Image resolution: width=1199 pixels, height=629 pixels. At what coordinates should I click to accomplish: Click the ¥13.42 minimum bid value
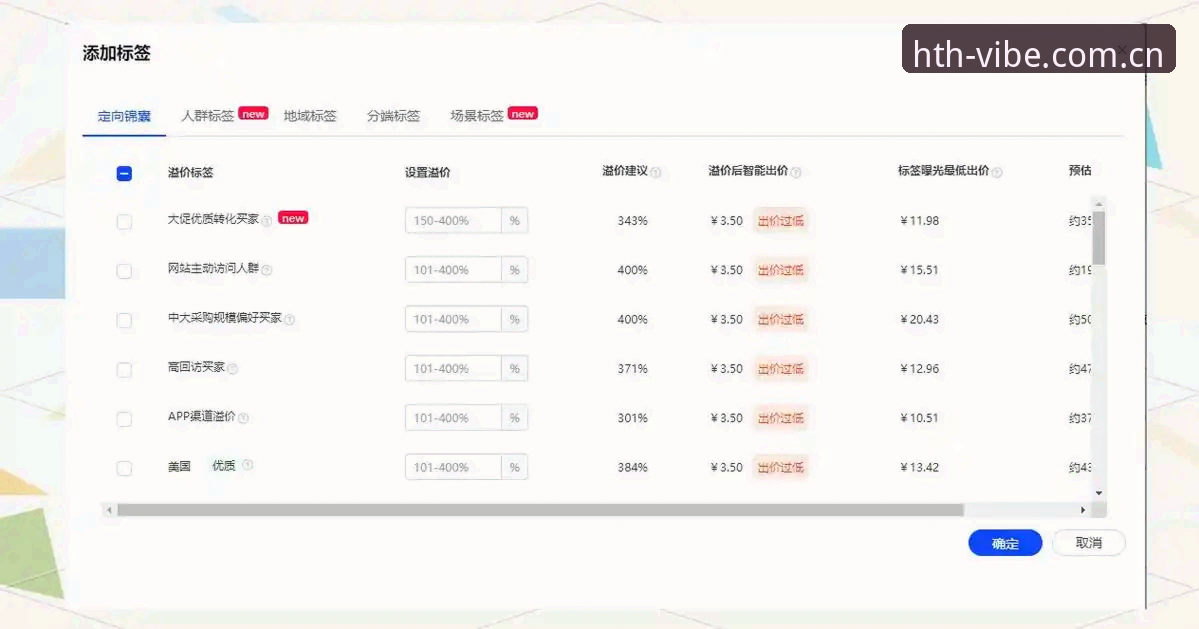point(919,467)
